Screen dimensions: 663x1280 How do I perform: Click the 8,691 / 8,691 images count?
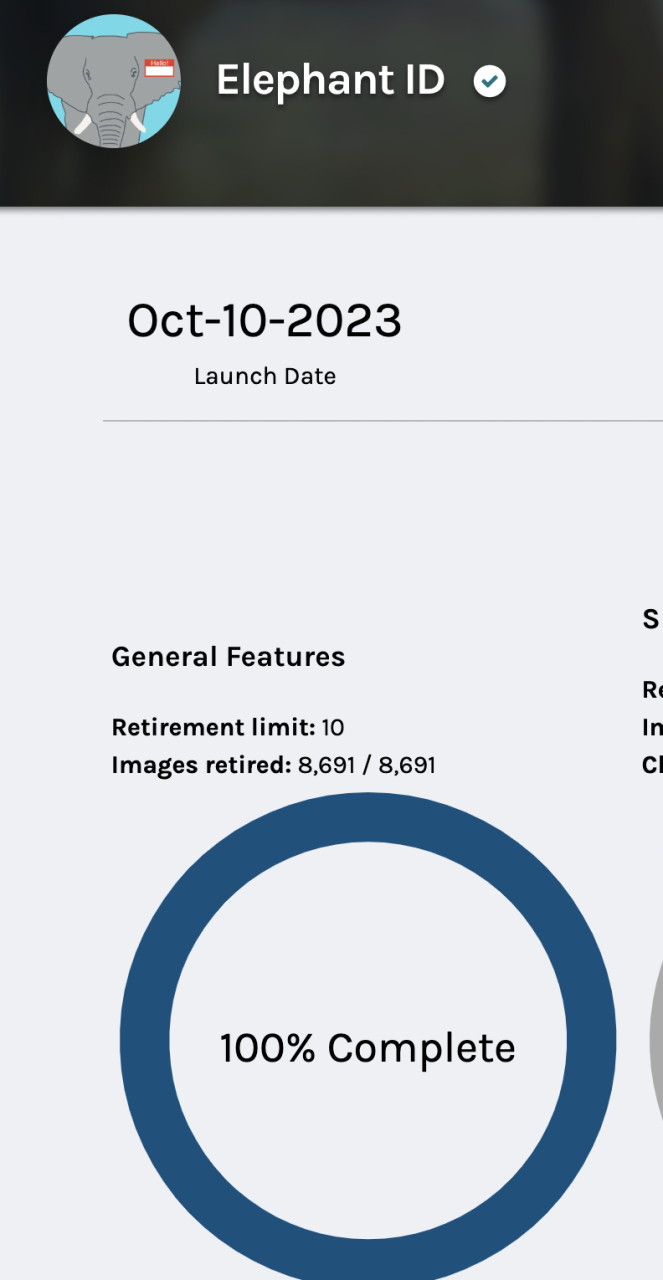(367, 765)
